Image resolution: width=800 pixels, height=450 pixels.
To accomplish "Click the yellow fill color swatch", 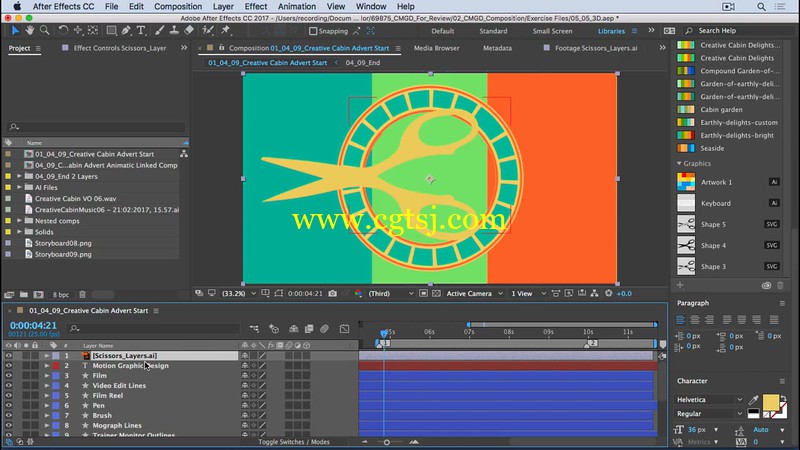I will coord(770,402).
